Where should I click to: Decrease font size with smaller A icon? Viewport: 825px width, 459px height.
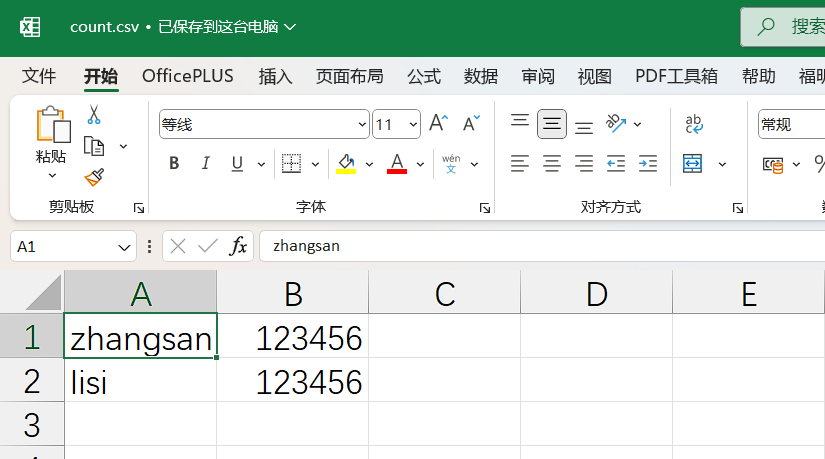[471, 124]
